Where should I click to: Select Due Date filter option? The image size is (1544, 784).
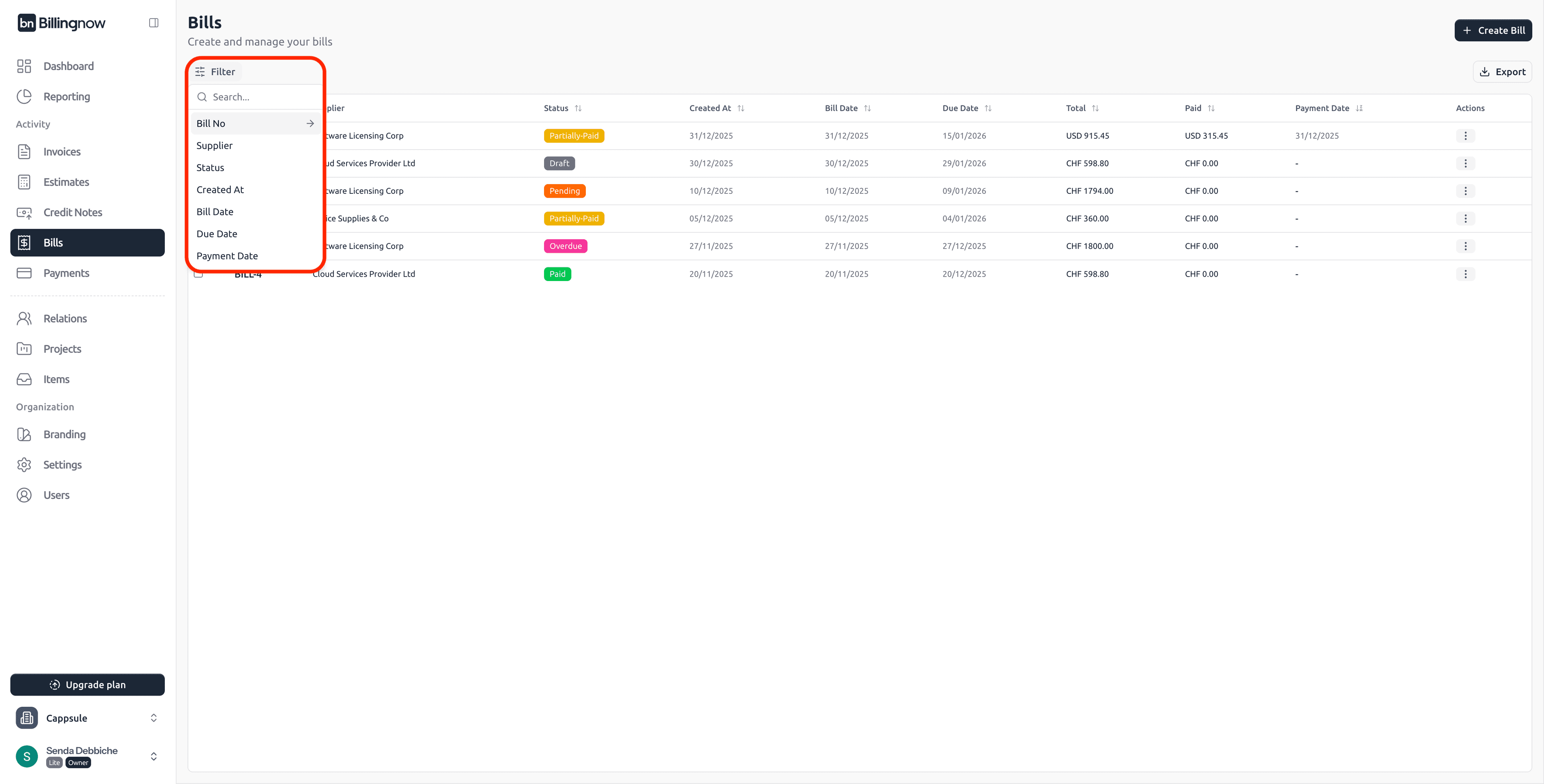click(x=217, y=234)
